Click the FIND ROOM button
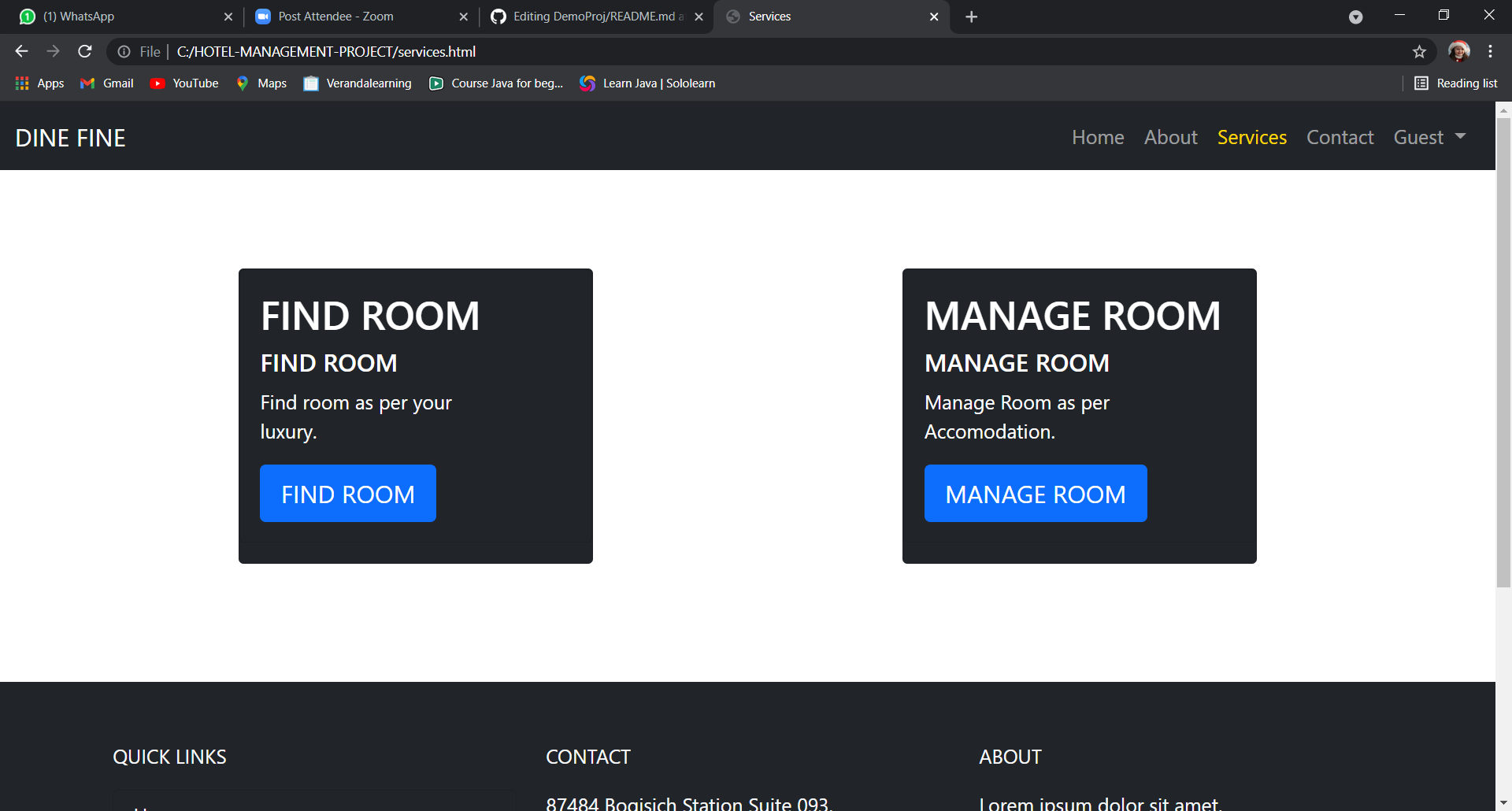The width and height of the screenshot is (1512, 811). [347, 494]
